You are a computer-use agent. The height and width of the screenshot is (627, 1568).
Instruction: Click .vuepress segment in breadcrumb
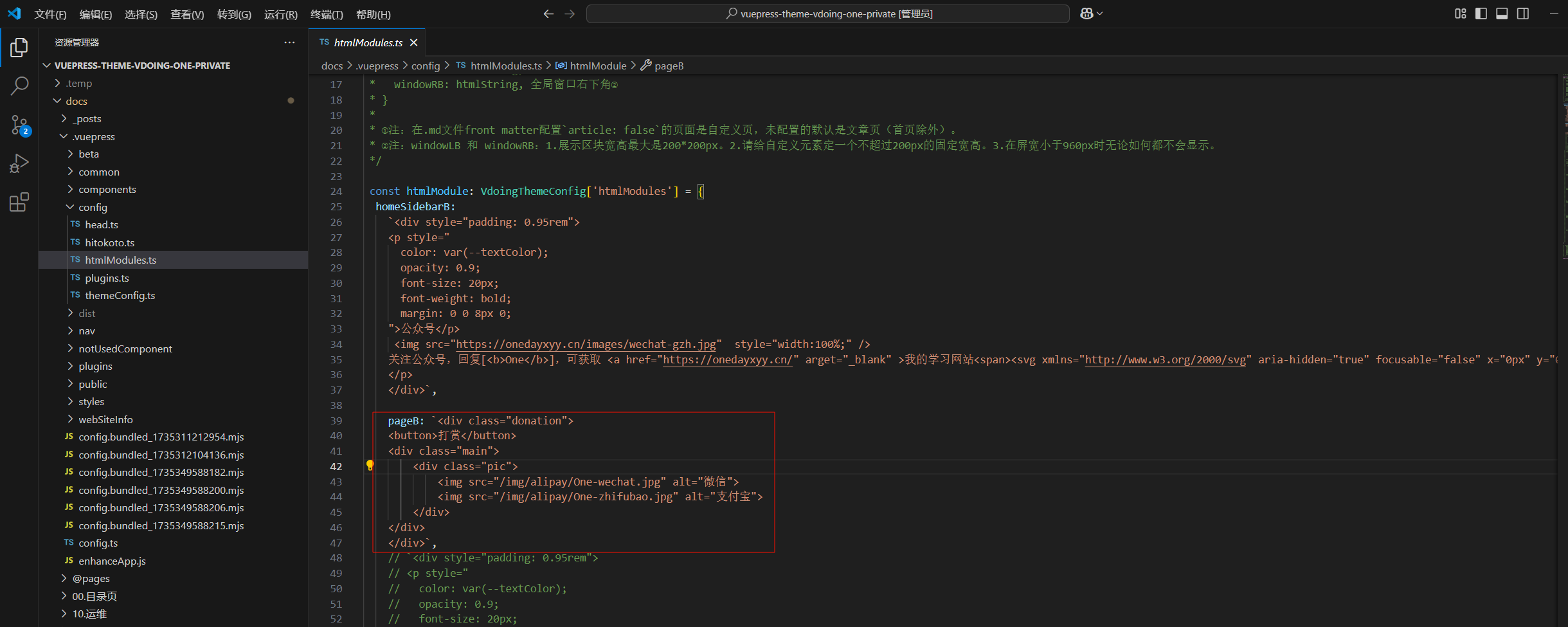tap(377, 66)
